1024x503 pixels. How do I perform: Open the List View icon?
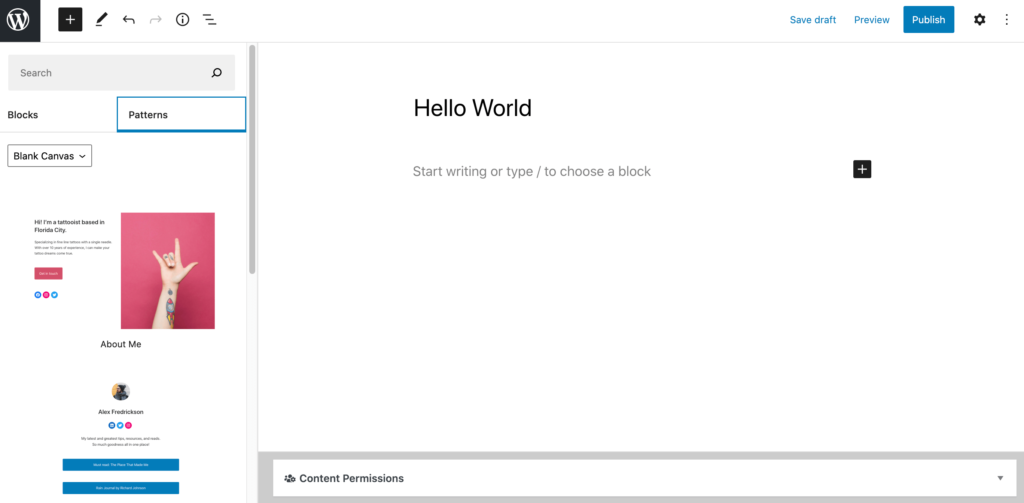209,20
